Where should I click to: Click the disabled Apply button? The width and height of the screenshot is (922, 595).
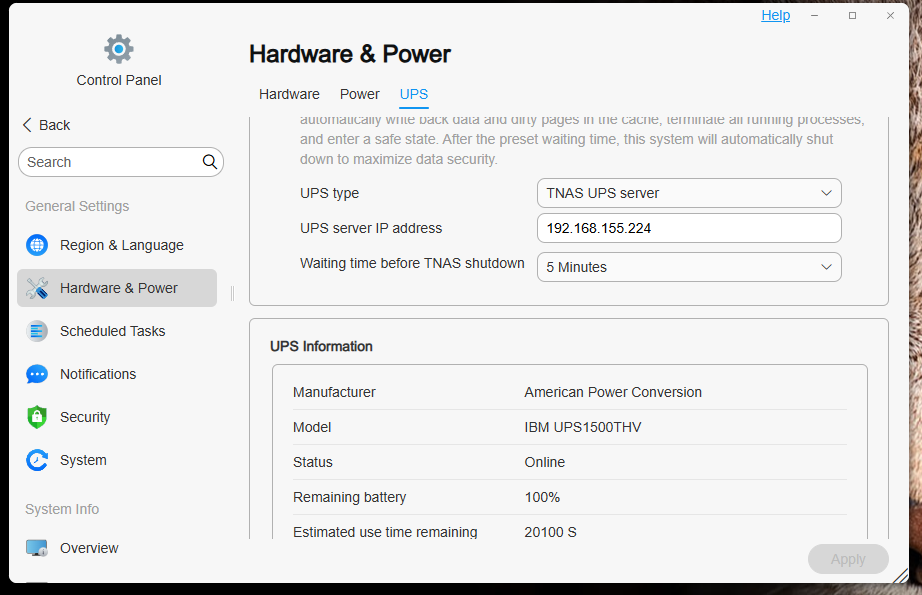(848, 559)
